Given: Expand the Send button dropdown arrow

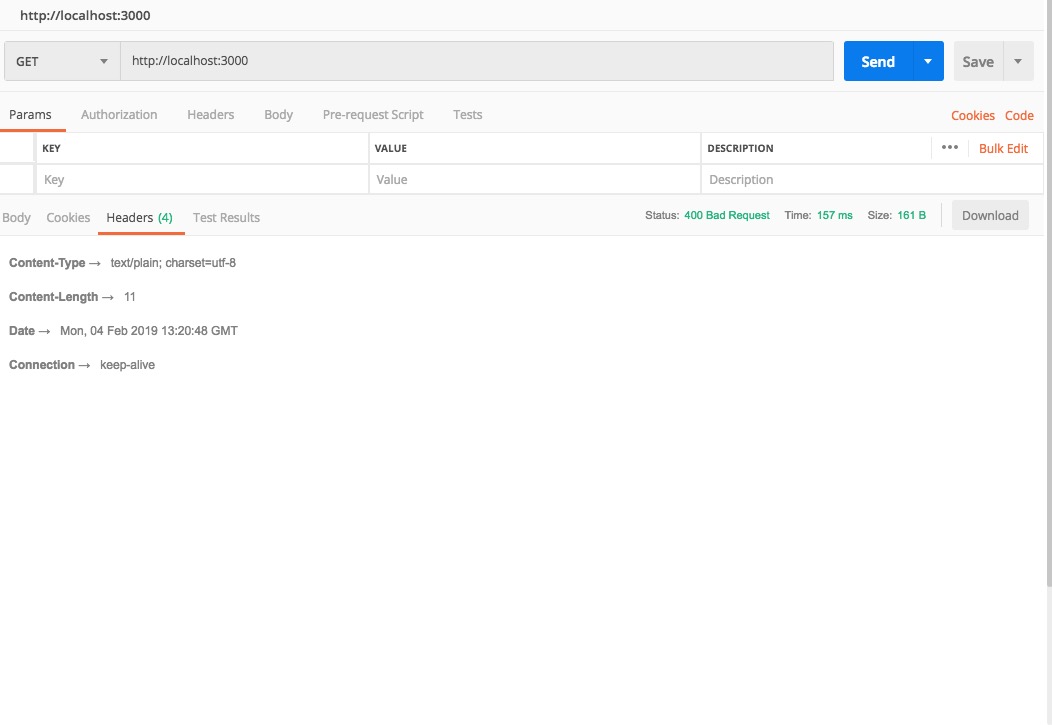Looking at the screenshot, I should 926,61.
